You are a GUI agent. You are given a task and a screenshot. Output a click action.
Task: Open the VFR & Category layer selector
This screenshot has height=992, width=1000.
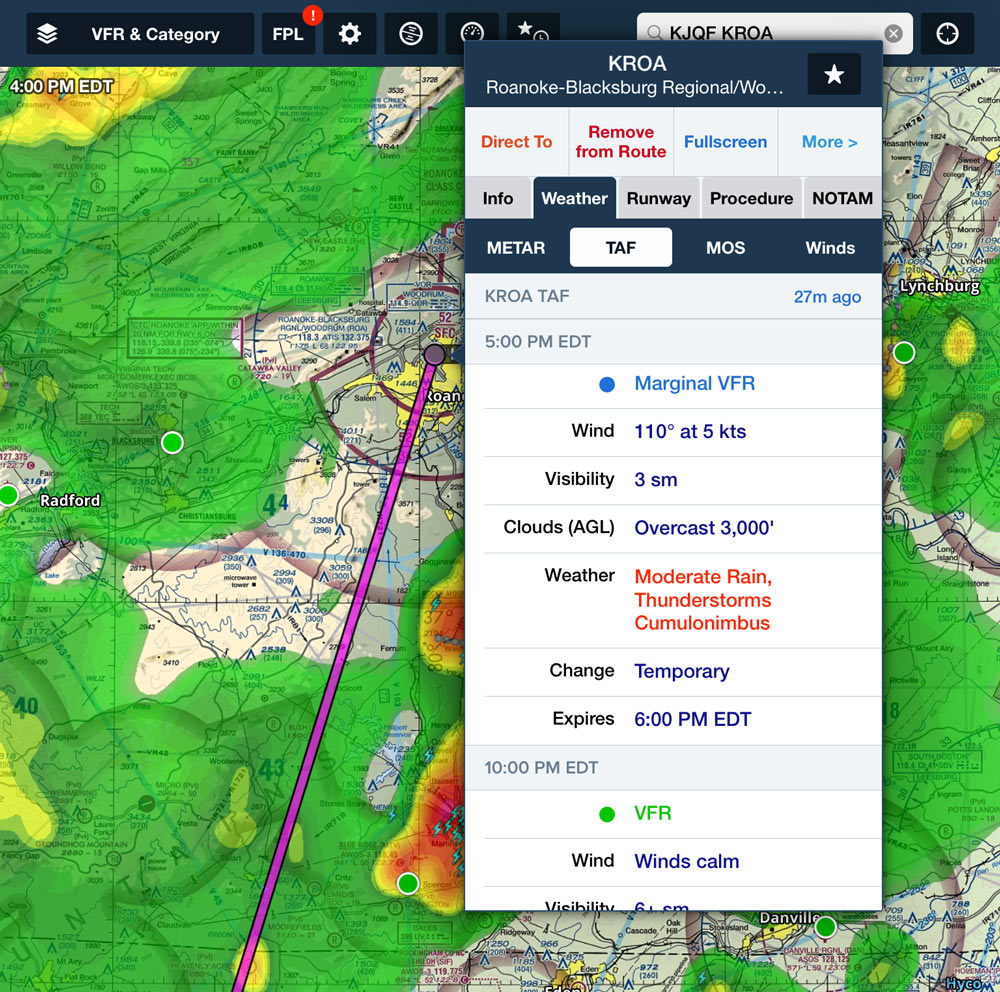[139, 34]
